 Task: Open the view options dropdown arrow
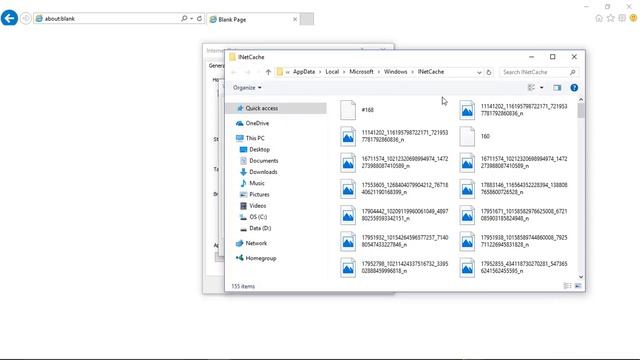click(x=542, y=87)
